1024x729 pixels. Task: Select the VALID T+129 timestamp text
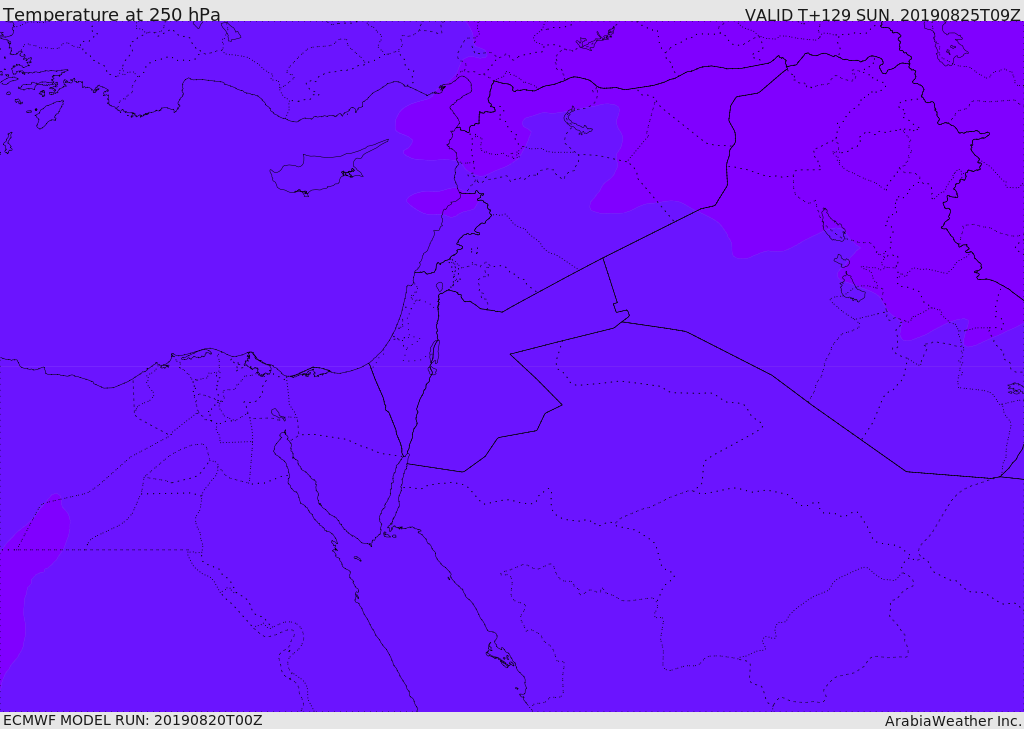(x=882, y=15)
